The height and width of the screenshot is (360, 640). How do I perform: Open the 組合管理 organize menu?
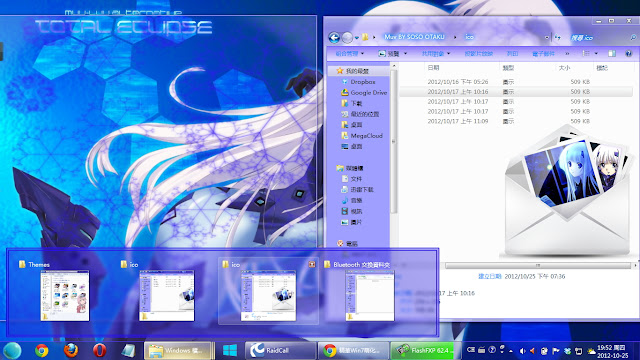pyautogui.click(x=349, y=53)
